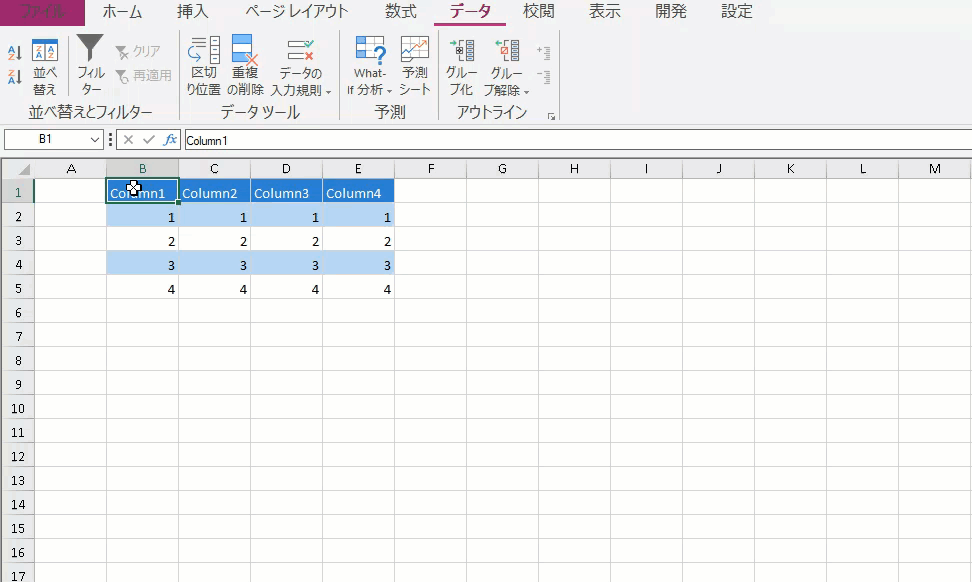Click the Sort Z to A descending icon
Image resolution: width=972 pixels, height=582 pixels.
click(x=15, y=76)
